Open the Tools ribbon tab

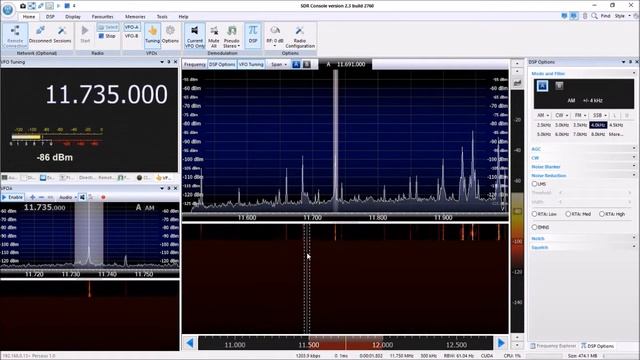162,17
